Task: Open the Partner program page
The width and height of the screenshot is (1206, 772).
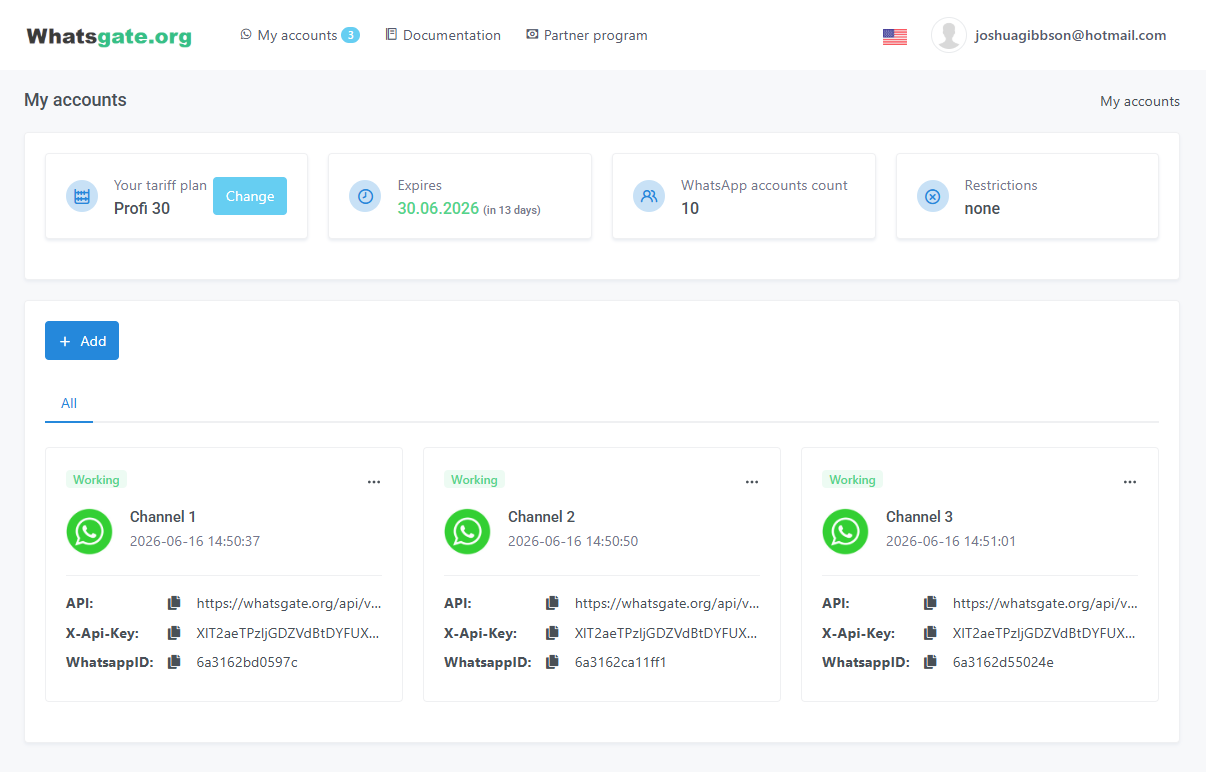Action: pyautogui.click(x=587, y=35)
